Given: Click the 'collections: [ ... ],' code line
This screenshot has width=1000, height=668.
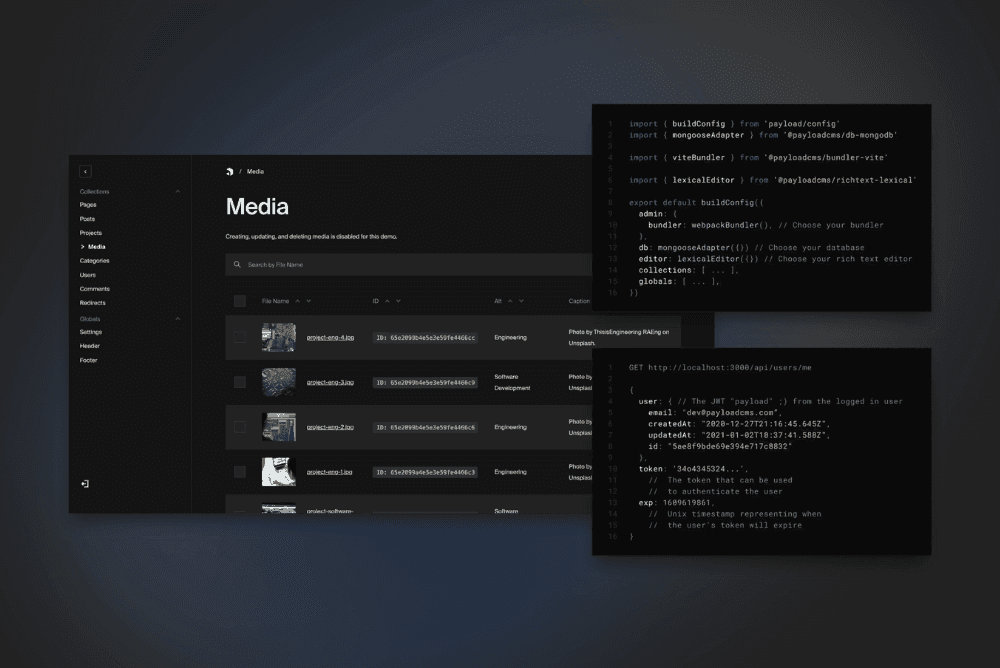Looking at the screenshot, I should (688, 271).
